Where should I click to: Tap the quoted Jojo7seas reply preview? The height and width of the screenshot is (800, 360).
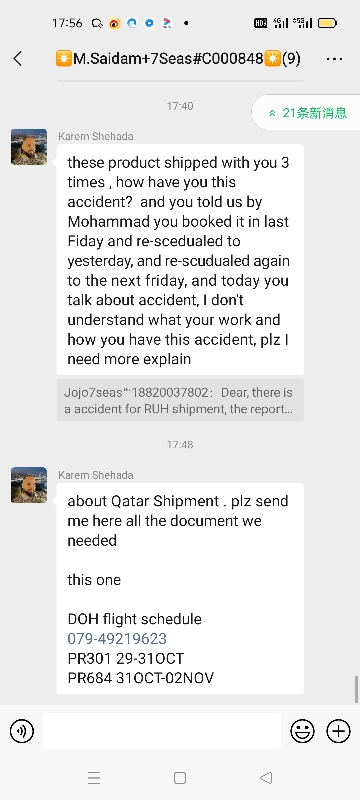pyautogui.click(x=180, y=400)
